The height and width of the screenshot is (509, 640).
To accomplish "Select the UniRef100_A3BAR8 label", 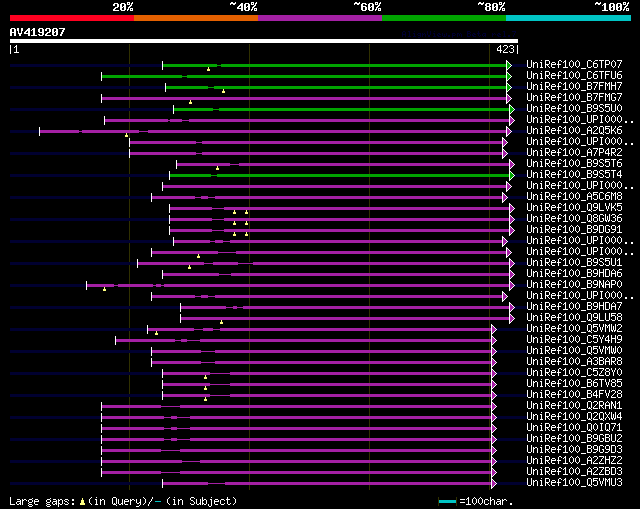I will [x=574, y=362].
